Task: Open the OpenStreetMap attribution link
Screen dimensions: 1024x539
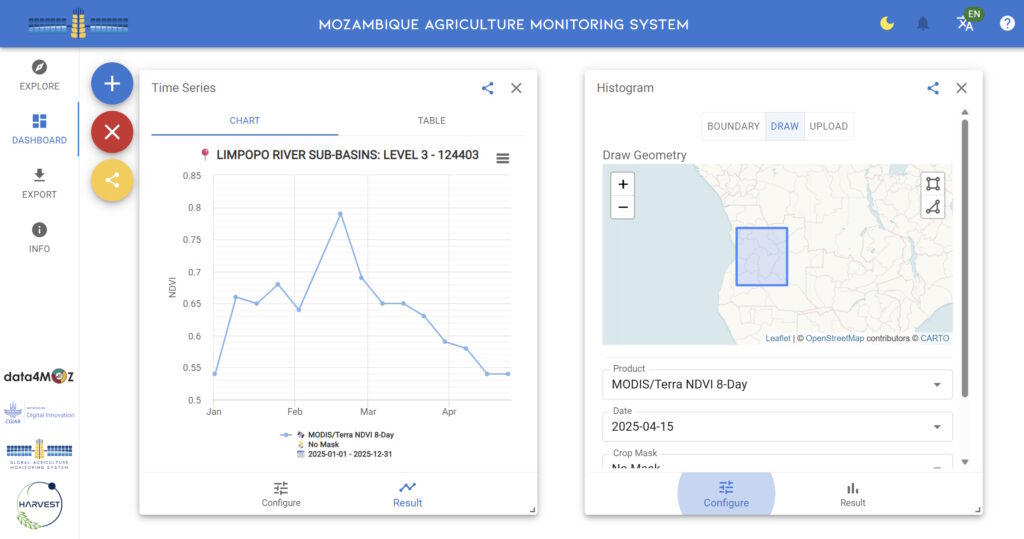Action: click(834, 338)
